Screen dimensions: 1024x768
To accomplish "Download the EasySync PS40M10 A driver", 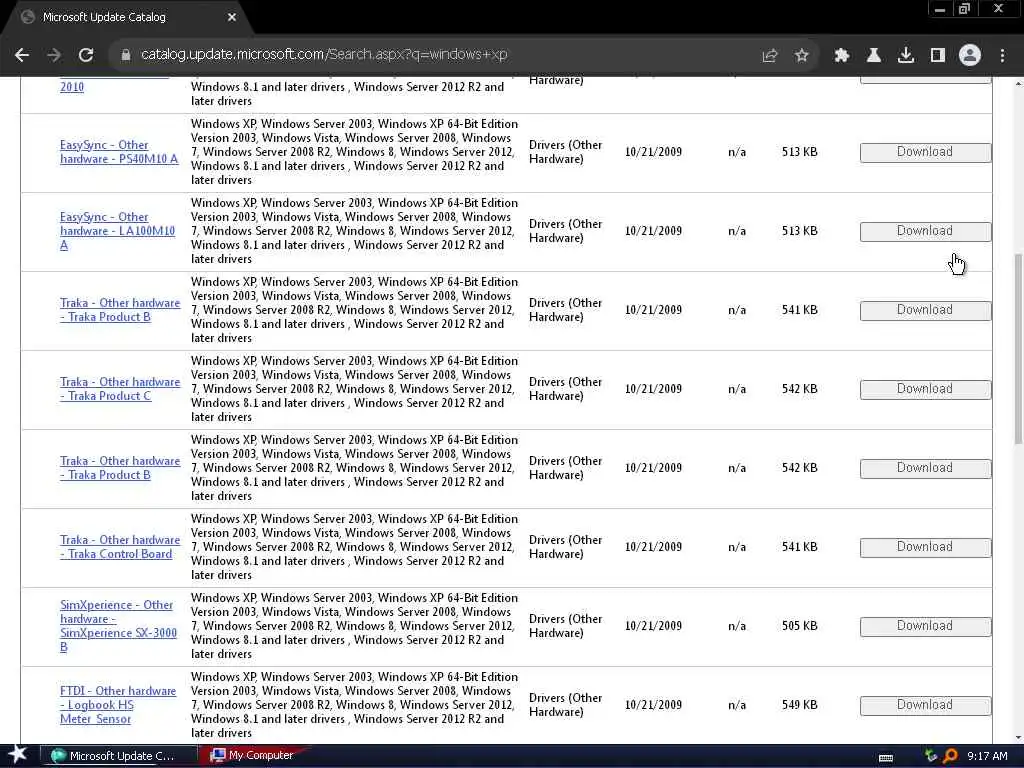I will pyautogui.click(x=925, y=152).
